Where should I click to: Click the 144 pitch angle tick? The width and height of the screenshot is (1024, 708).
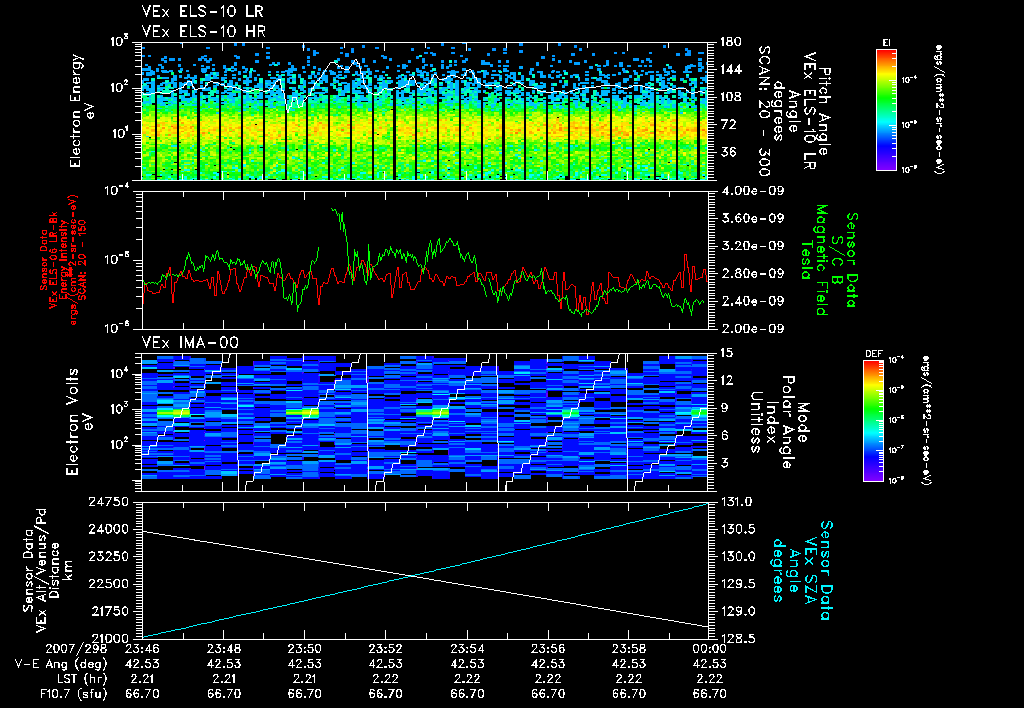[729, 69]
